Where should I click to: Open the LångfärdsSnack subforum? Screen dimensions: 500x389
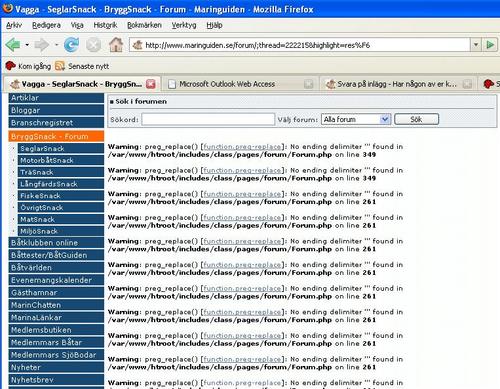pyautogui.click(x=61, y=184)
